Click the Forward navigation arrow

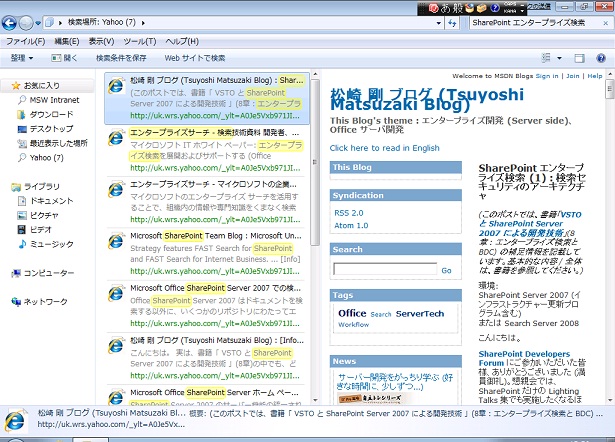(x=26, y=24)
